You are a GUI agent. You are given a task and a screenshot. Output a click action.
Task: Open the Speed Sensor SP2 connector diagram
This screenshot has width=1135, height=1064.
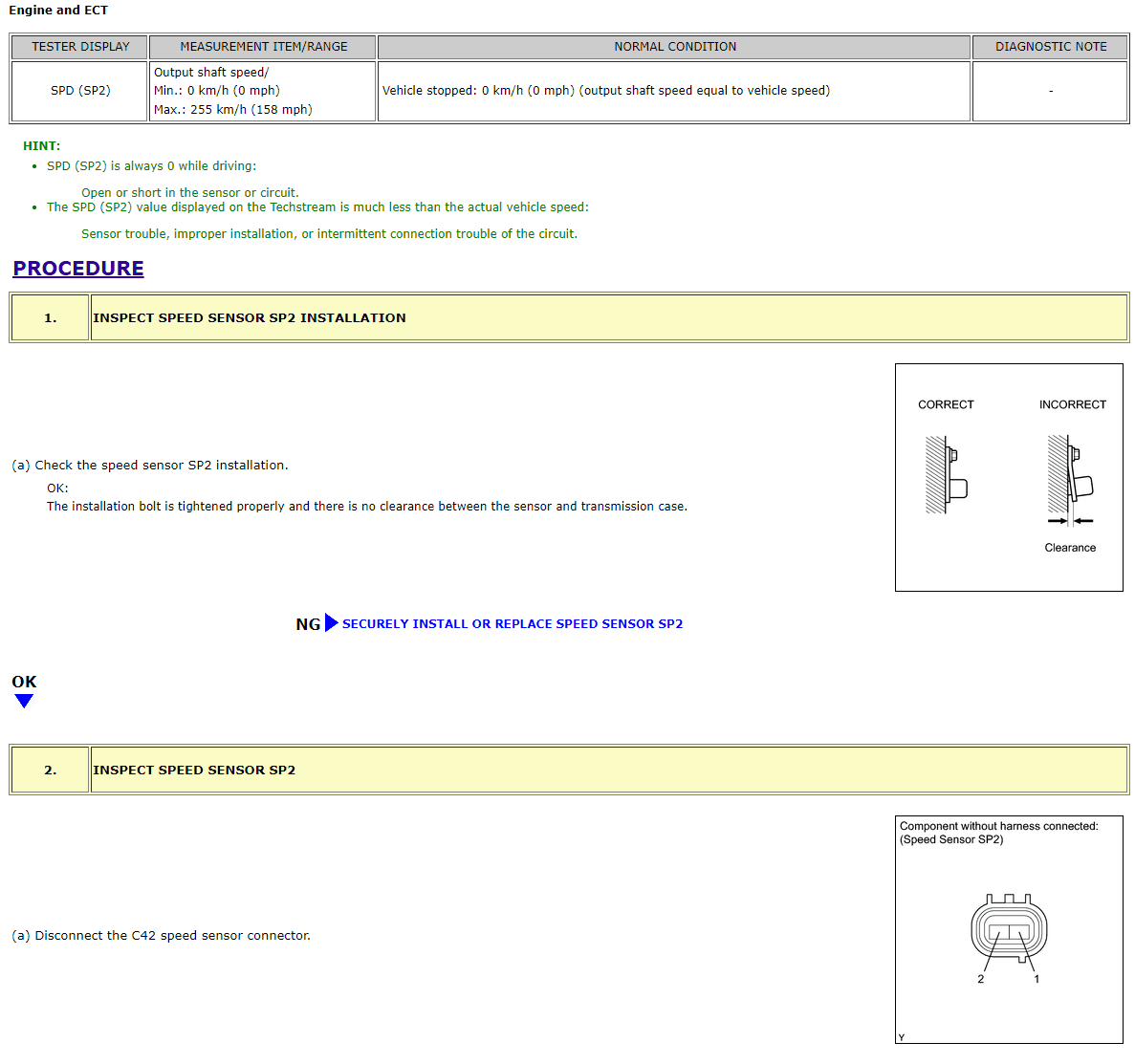pos(1009,930)
